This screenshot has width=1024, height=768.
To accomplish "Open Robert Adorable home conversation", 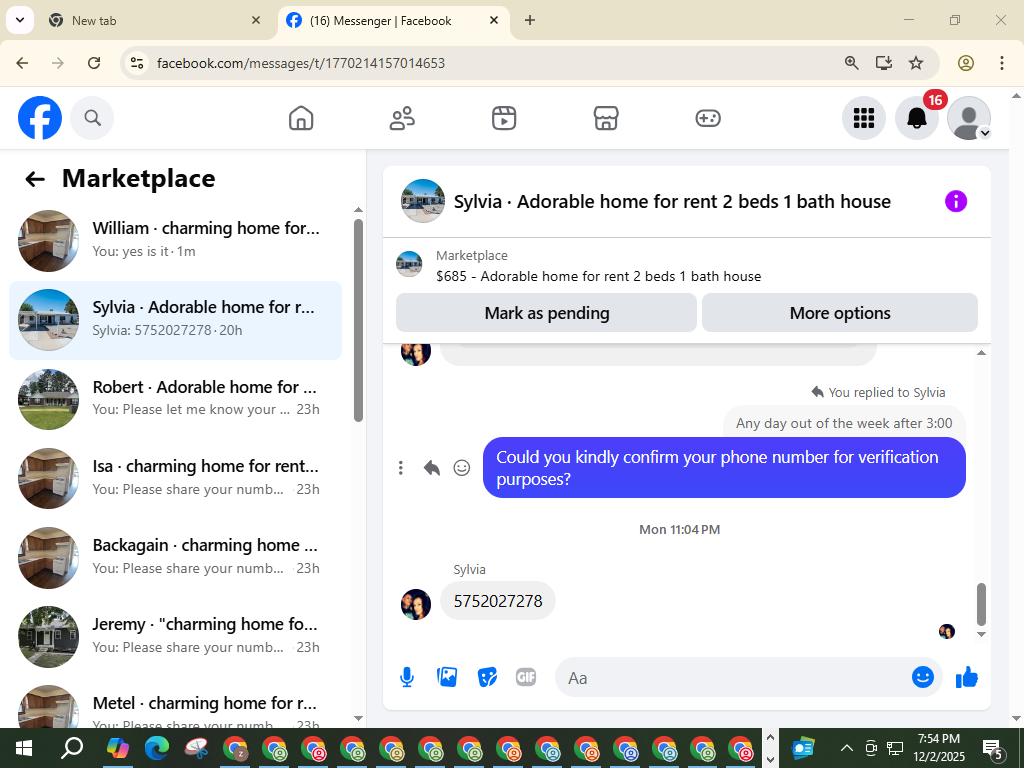I will click(x=175, y=399).
